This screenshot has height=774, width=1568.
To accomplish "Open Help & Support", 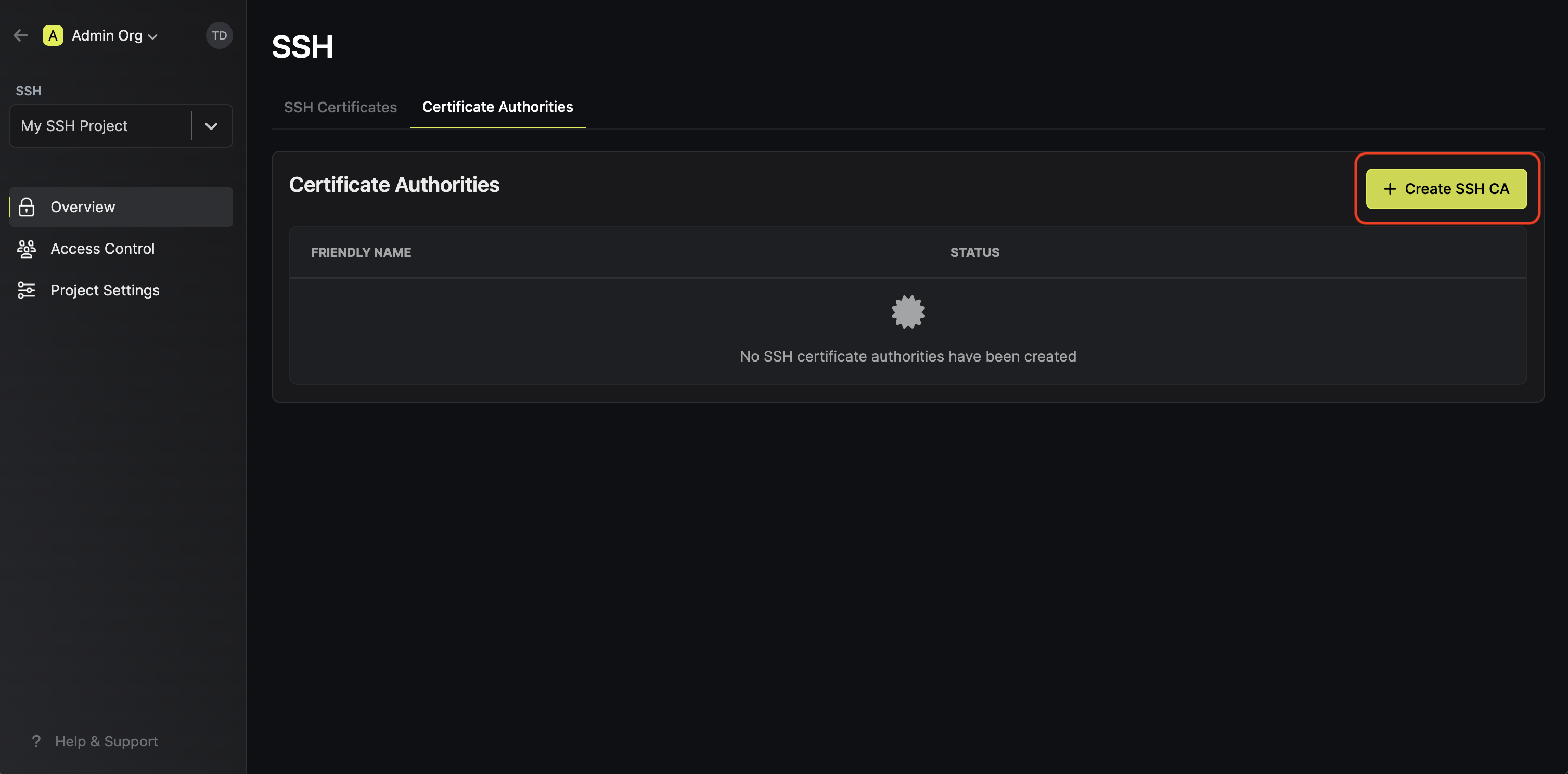I will coord(106,741).
